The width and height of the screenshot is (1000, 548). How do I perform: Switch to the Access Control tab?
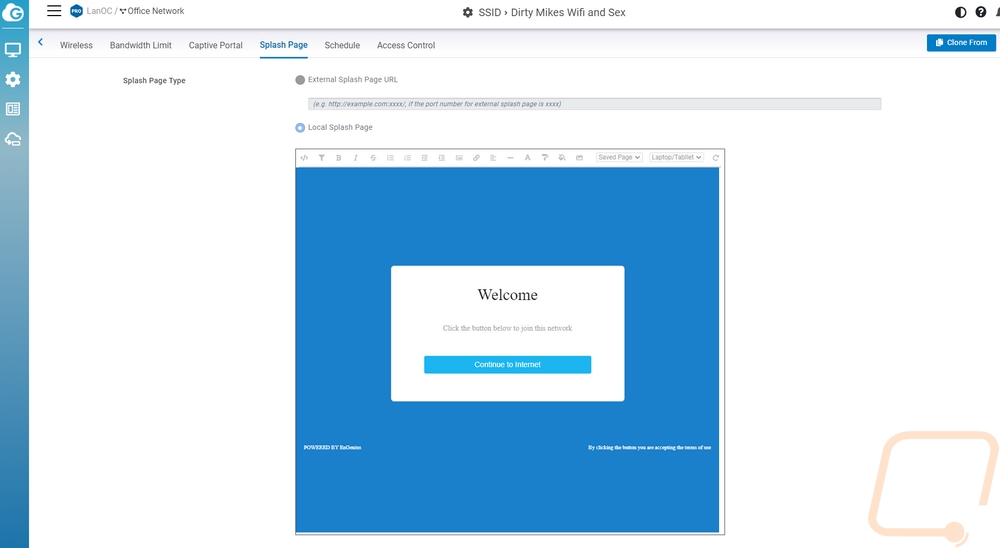coord(406,45)
